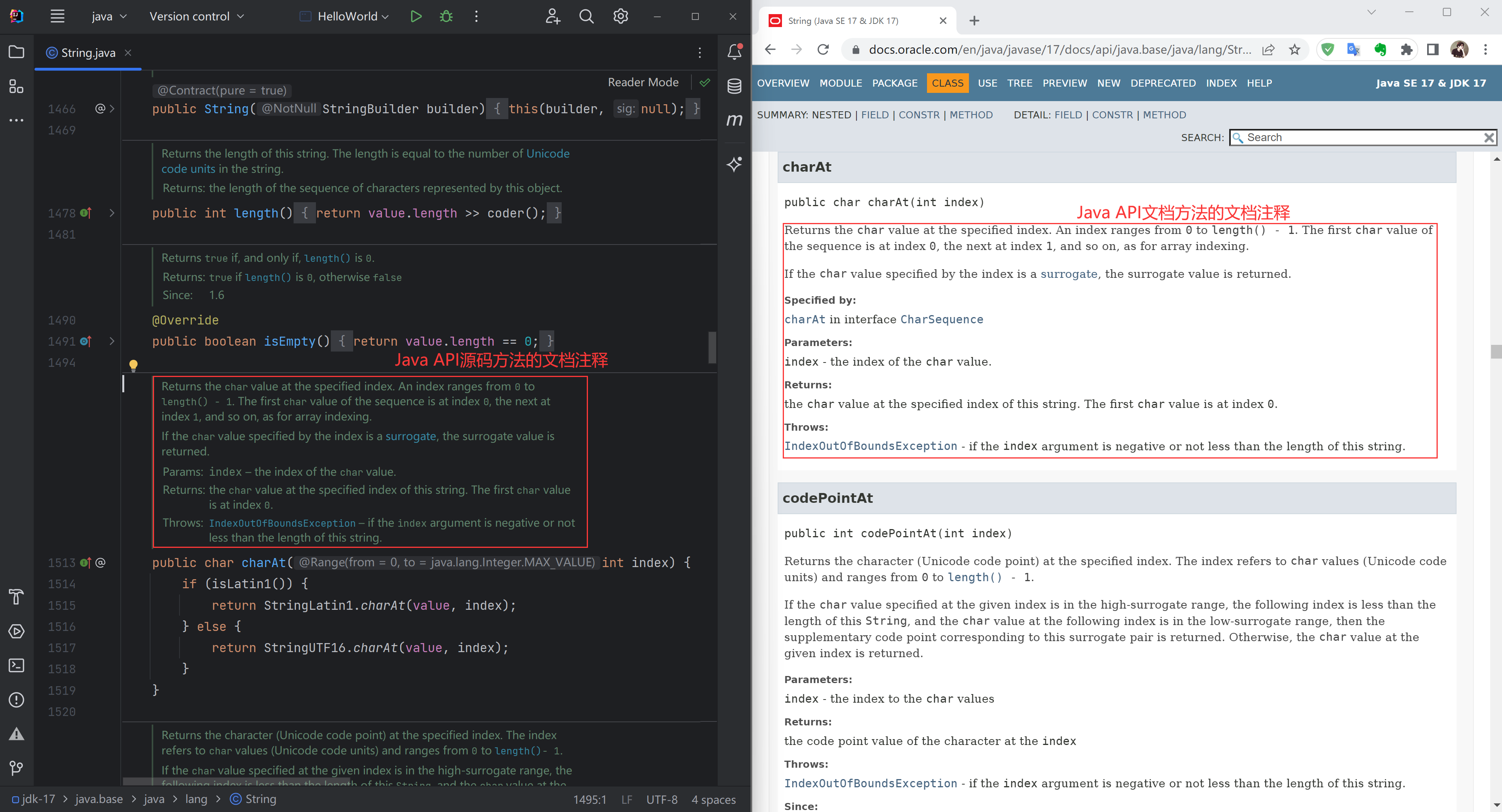1502x812 pixels.
Task: Start debugging with the bug icon
Action: 446,16
